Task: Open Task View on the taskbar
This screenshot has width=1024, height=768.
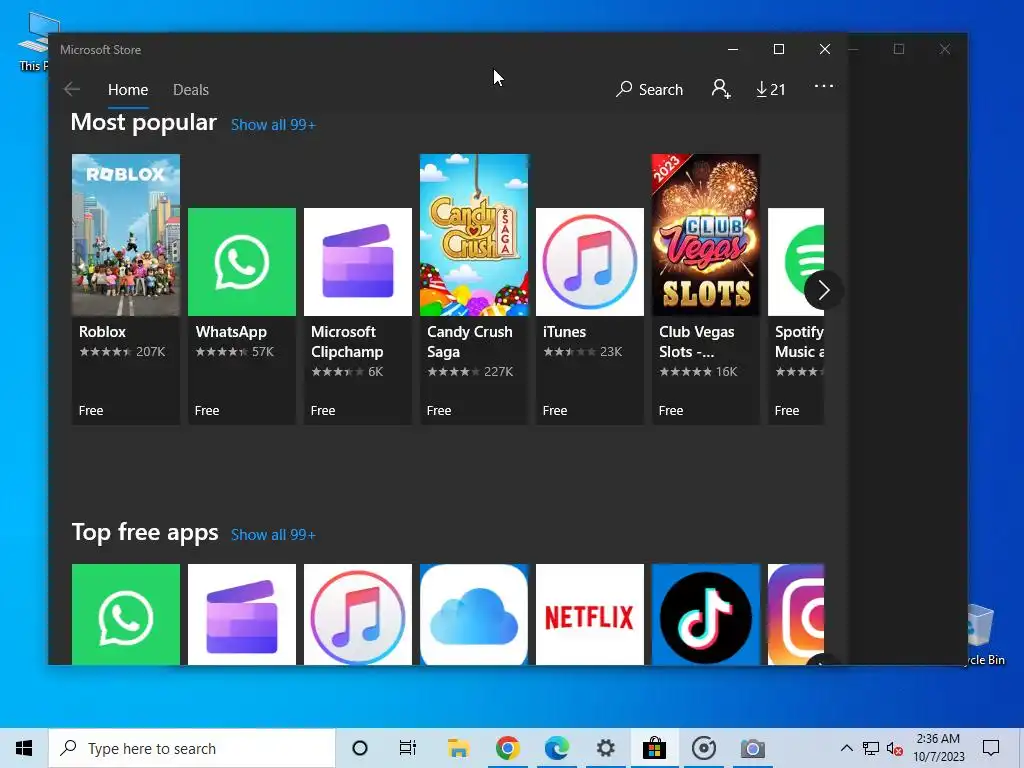Action: [408, 748]
